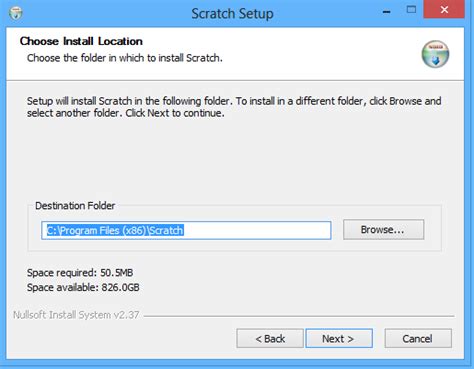The height and width of the screenshot is (369, 474).
Task: Click the 'Scratch Setup' window title
Action: (232, 14)
